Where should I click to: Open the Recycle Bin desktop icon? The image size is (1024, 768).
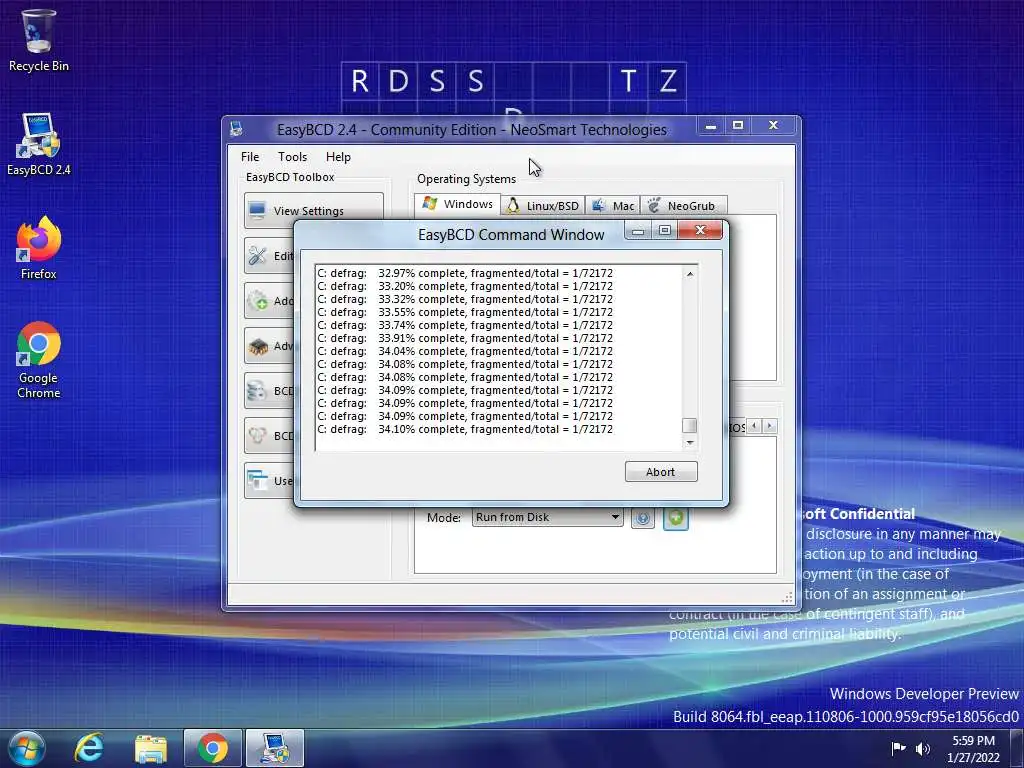[38, 40]
